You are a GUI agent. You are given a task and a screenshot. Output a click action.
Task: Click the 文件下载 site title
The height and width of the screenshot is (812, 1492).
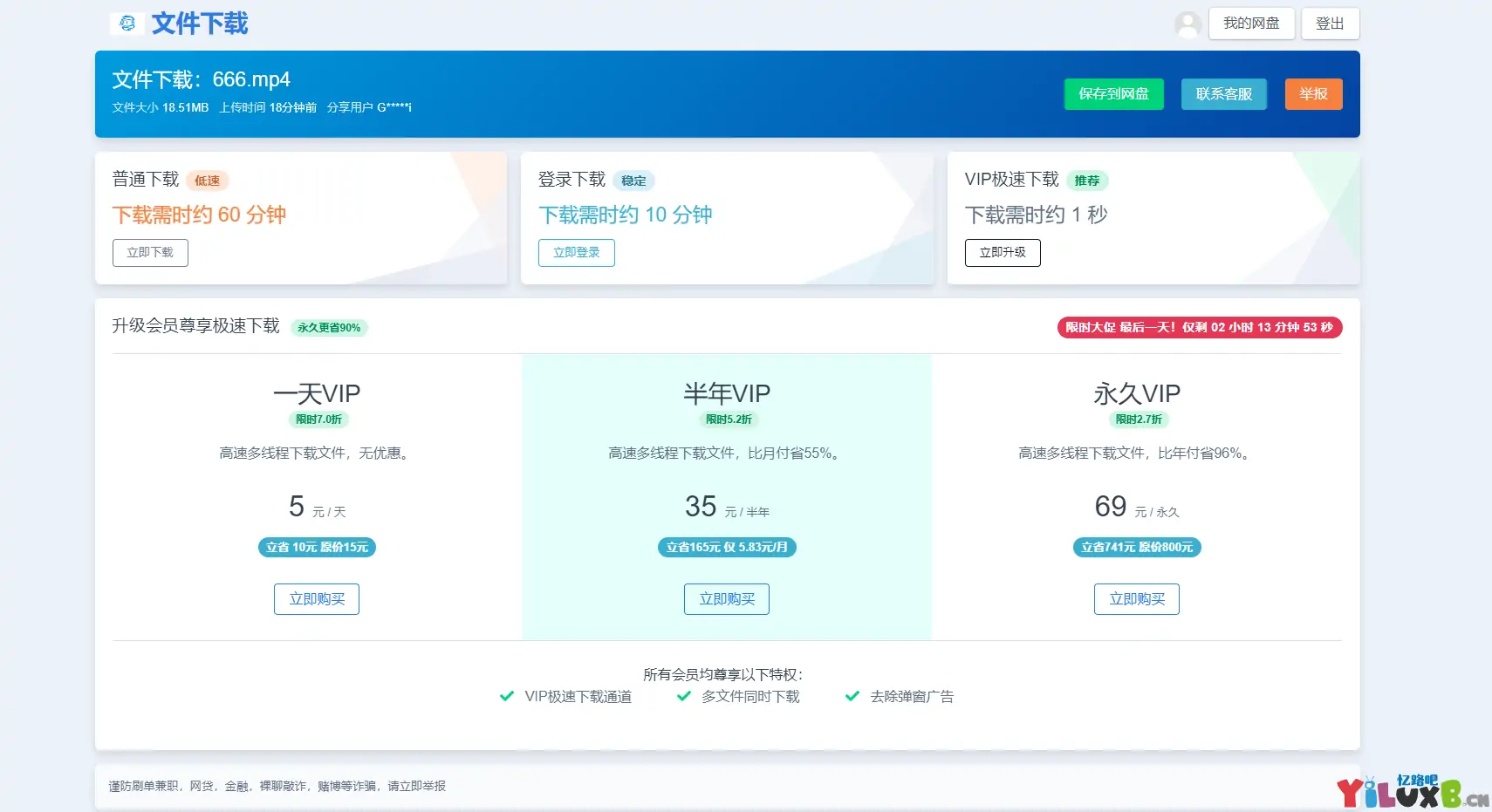200,24
